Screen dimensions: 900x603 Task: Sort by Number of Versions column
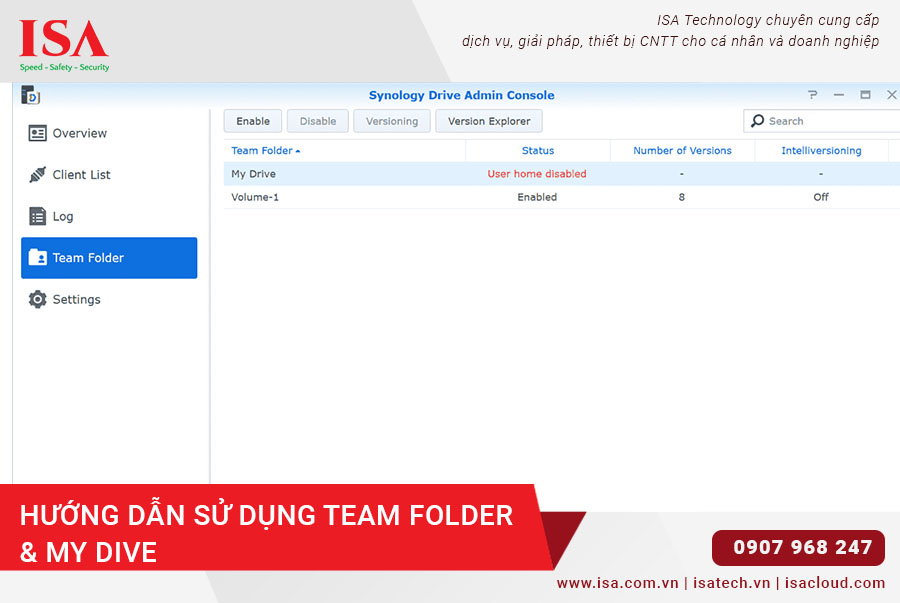[x=682, y=150]
